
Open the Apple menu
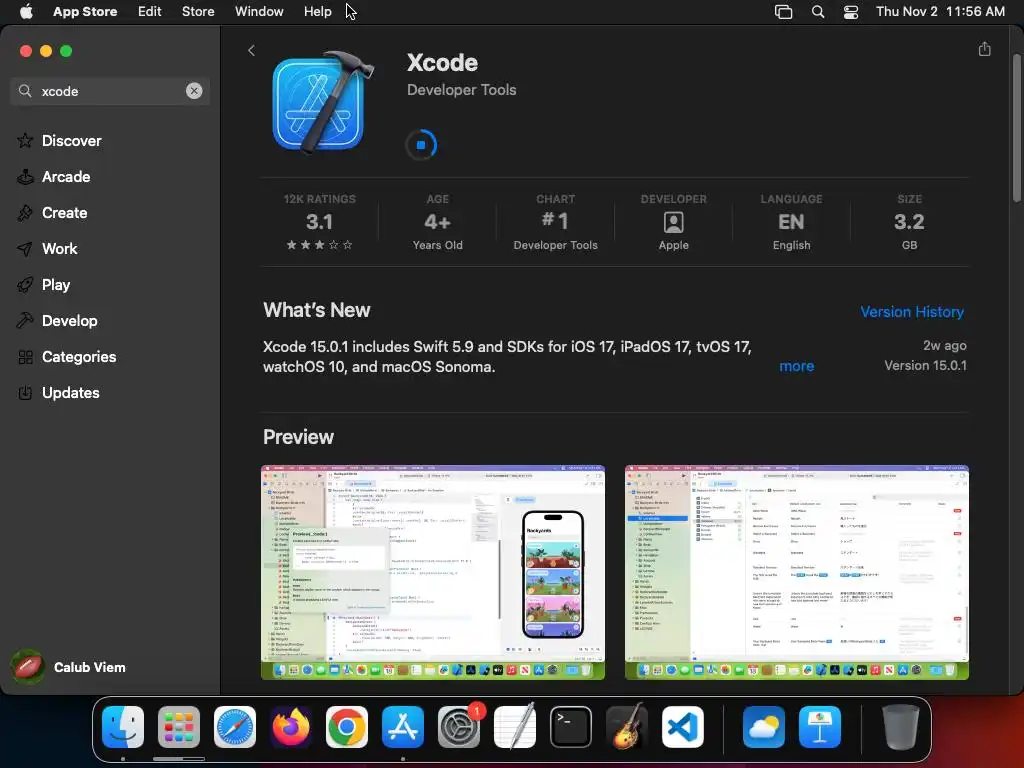(x=26, y=11)
